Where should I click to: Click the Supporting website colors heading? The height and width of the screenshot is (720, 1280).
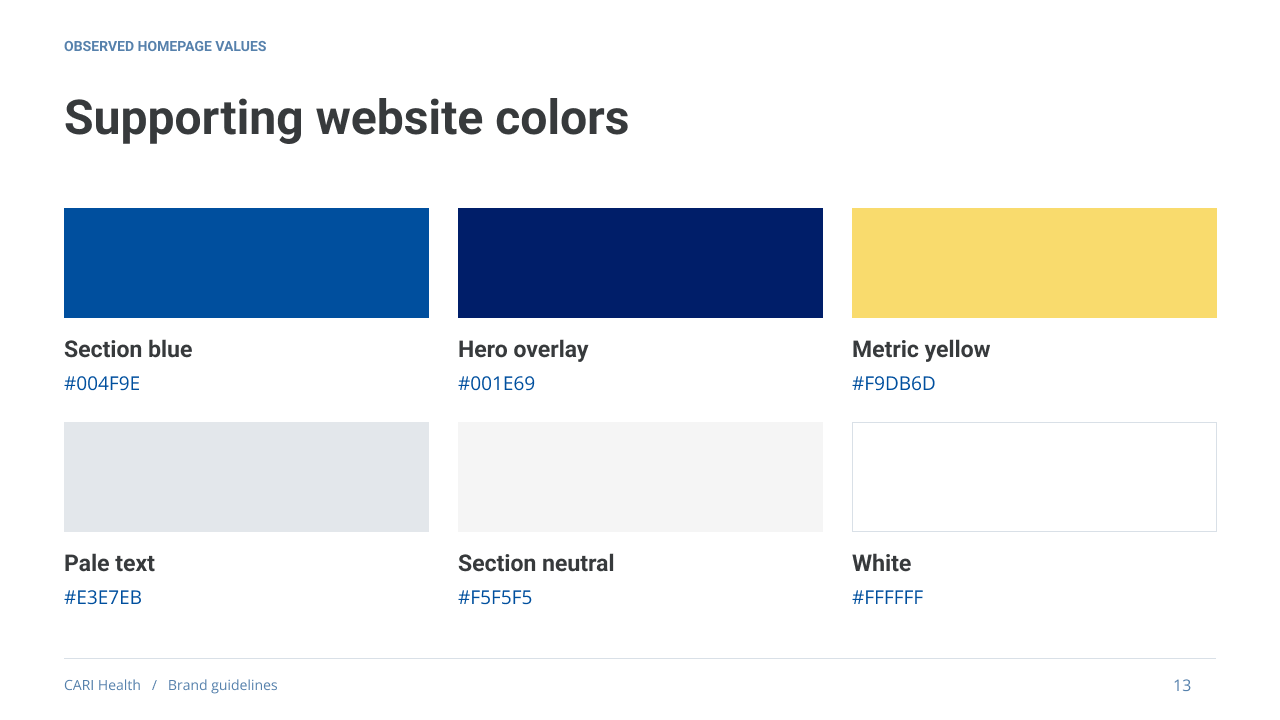[346, 118]
